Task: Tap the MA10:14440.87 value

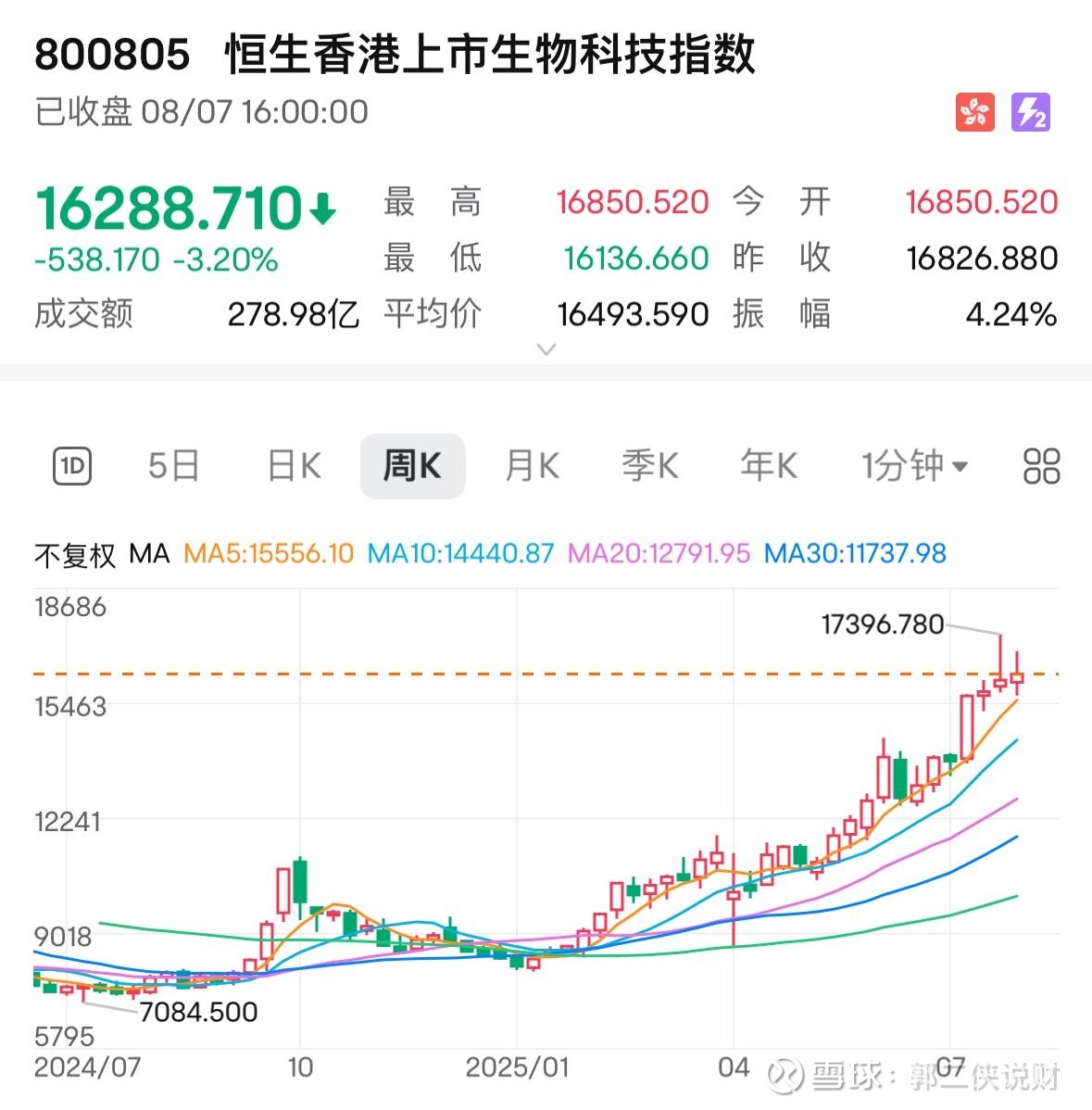Action: click(460, 553)
